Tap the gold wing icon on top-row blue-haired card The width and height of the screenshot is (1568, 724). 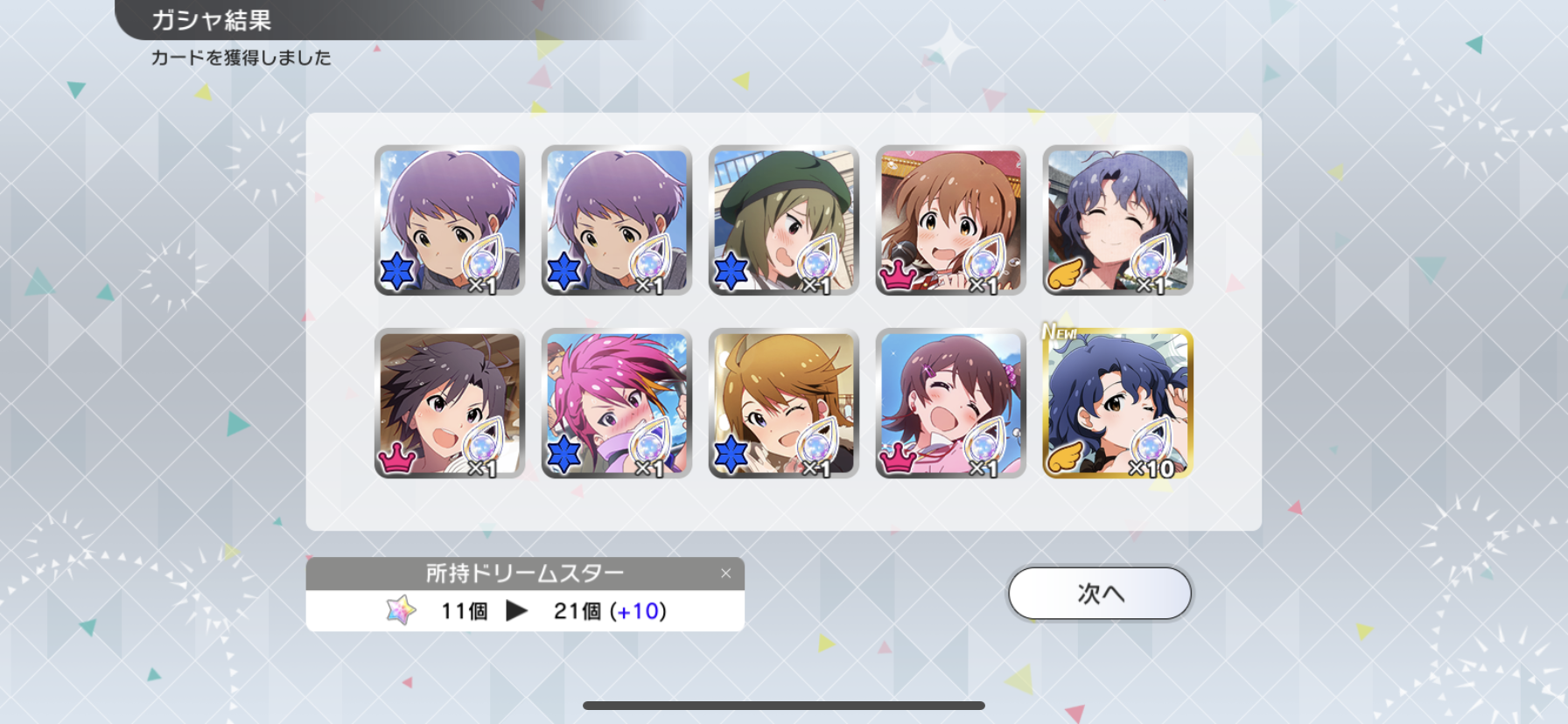pos(1065,274)
